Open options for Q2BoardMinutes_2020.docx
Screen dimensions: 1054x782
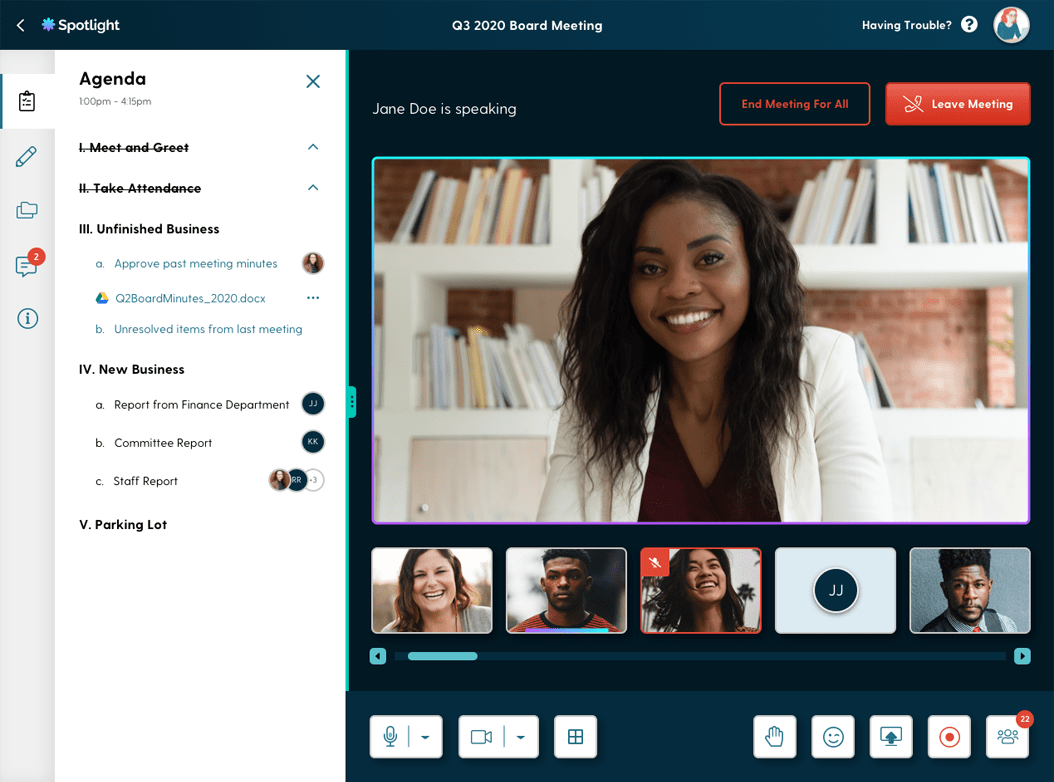(x=313, y=297)
